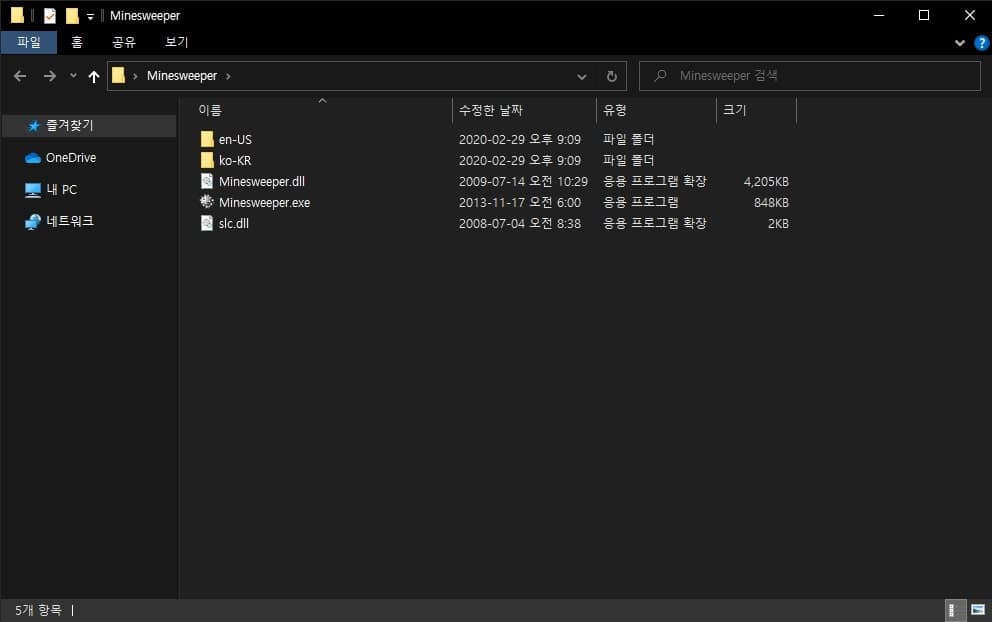Click the 2008-07-04 오전 8:38 date cell

coord(519,223)
